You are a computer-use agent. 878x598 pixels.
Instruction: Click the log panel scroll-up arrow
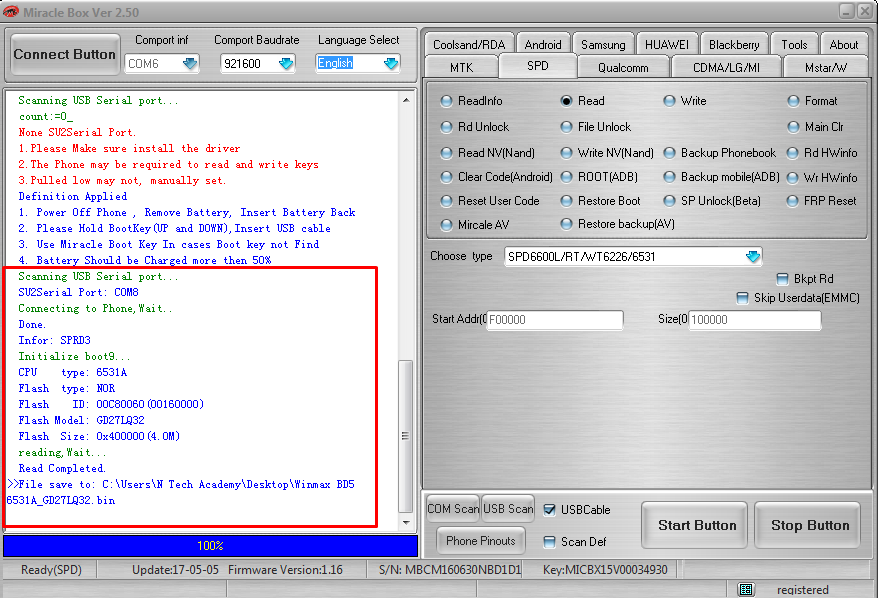(406, 100)
